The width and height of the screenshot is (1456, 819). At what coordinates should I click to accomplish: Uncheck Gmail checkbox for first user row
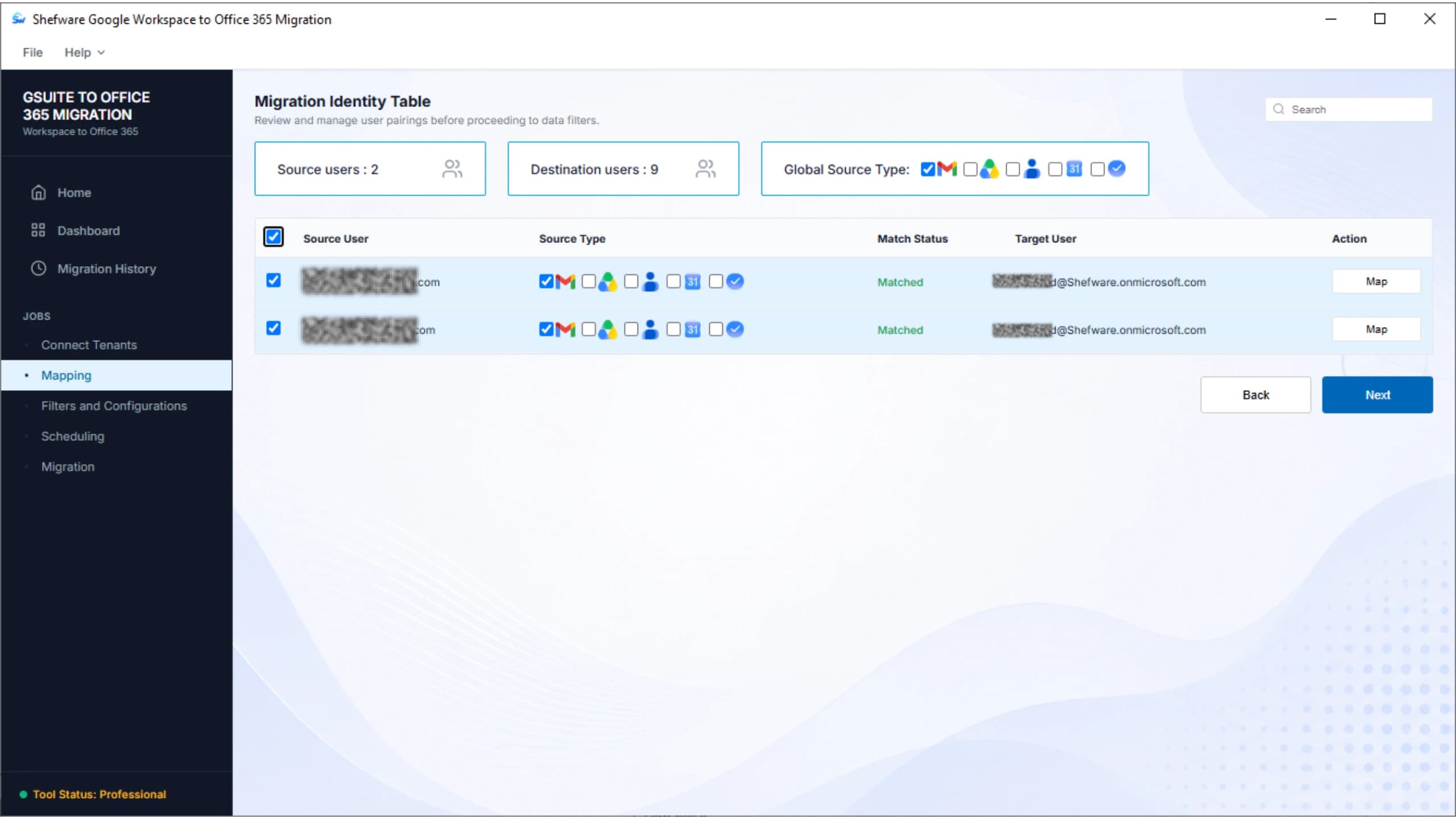point(546,282)
